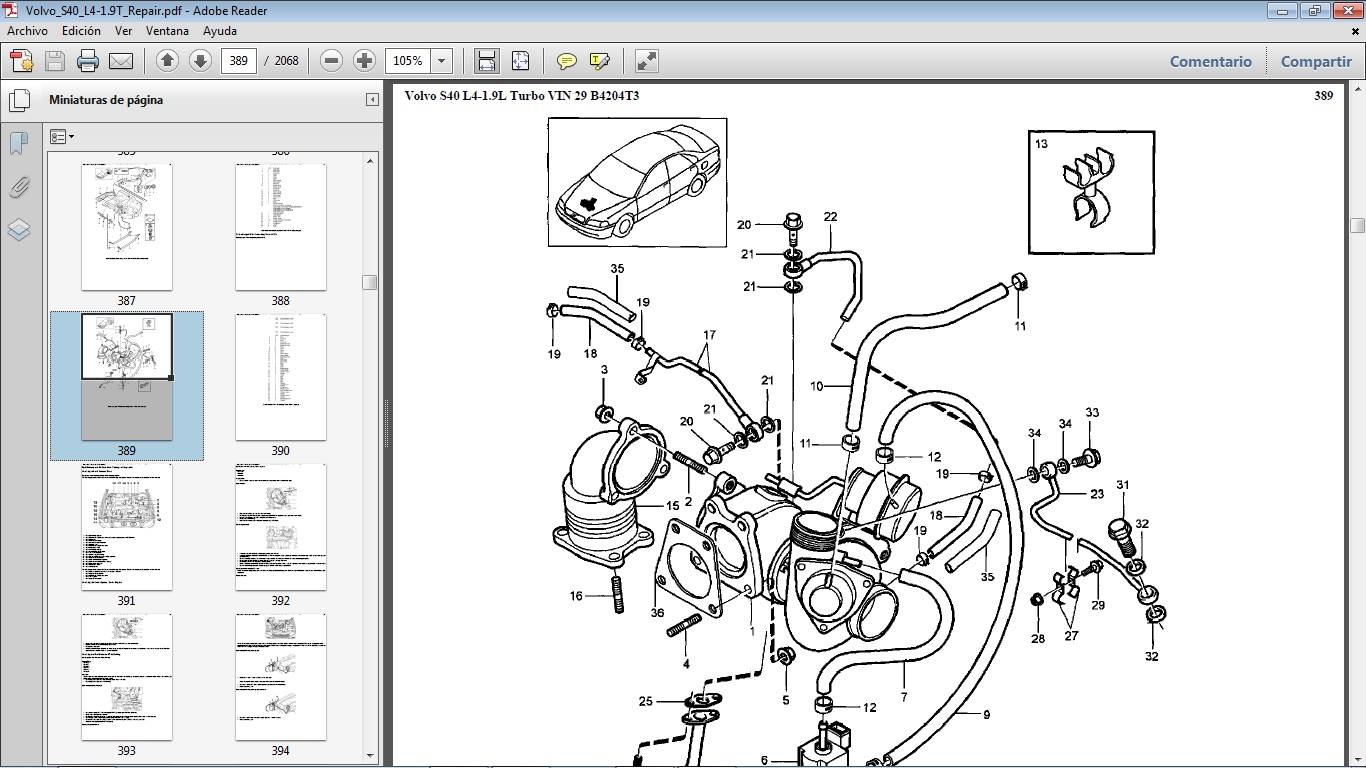Select the page 392 thumbnail
The image size is (1366, 768).
281,527
